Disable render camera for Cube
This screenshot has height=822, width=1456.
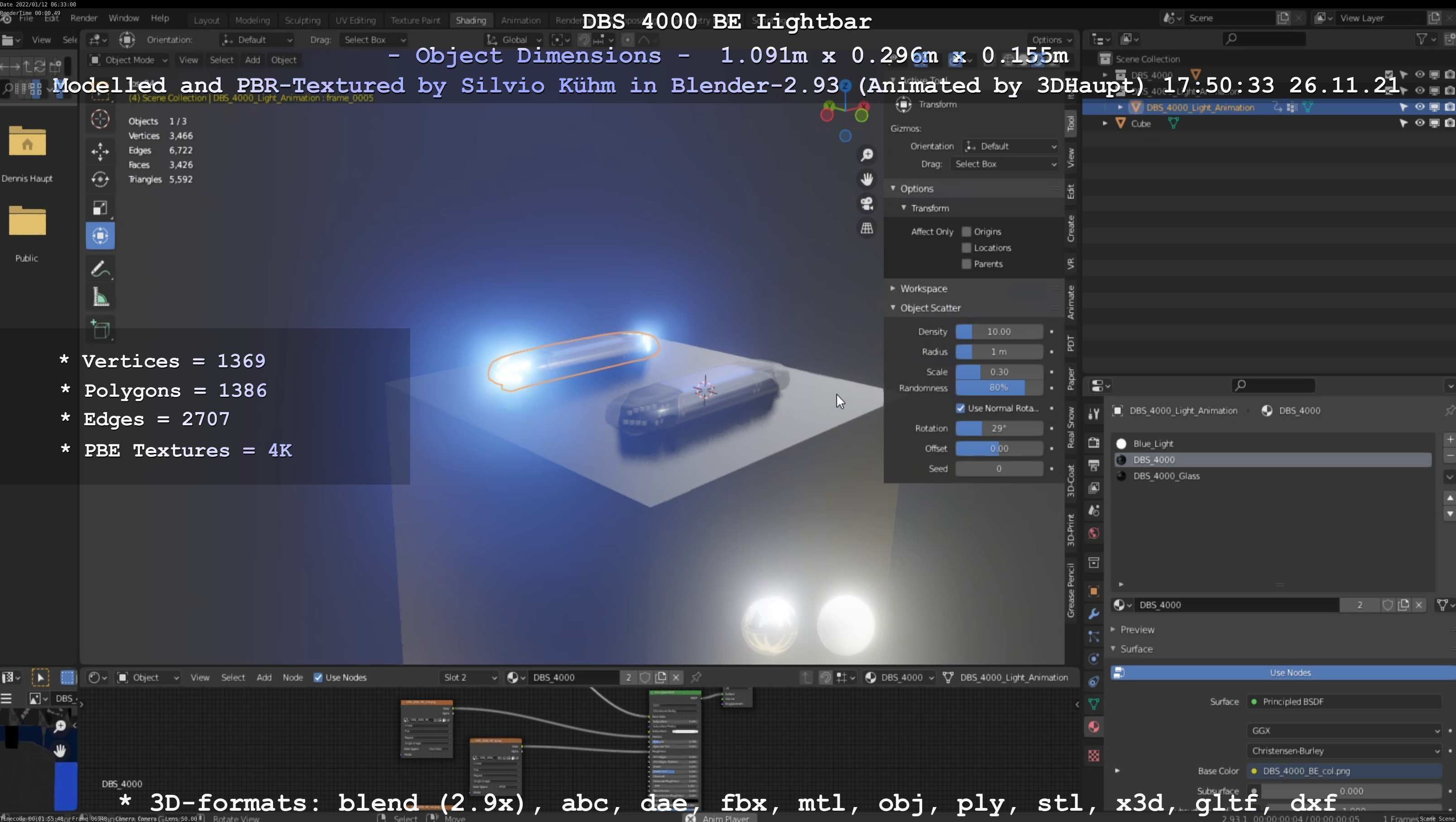[1449, 123]
